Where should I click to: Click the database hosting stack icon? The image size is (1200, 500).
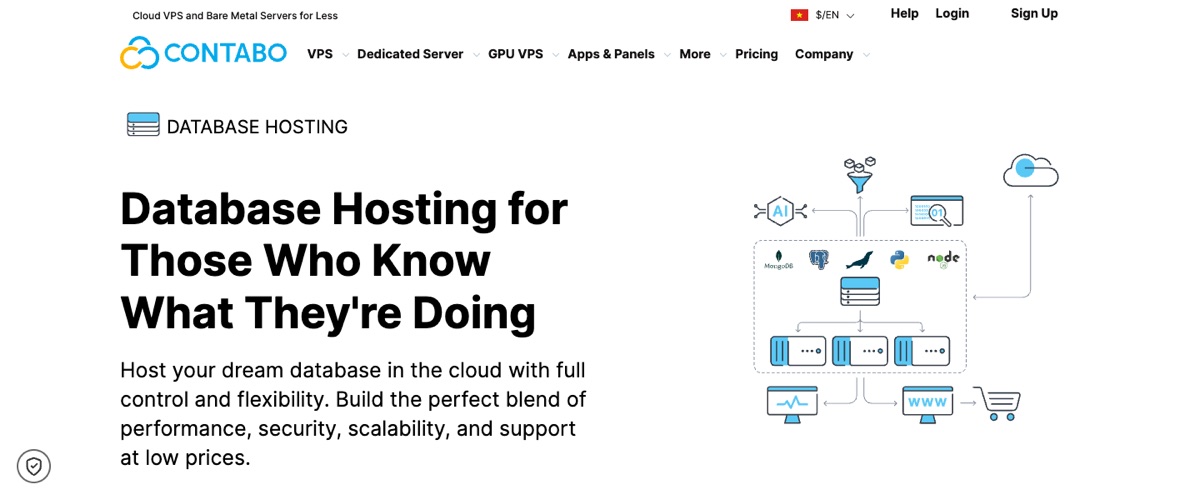143,125
